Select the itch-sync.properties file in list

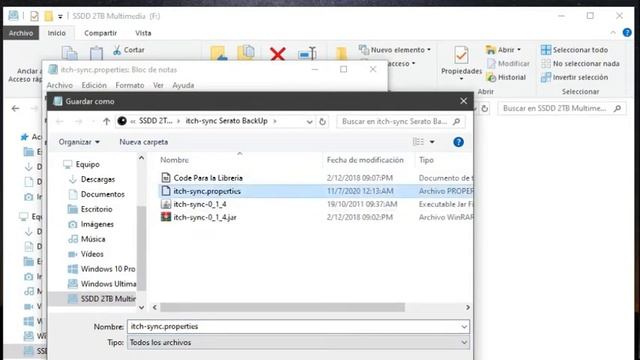pyautogui.click(x=315, y=191)
